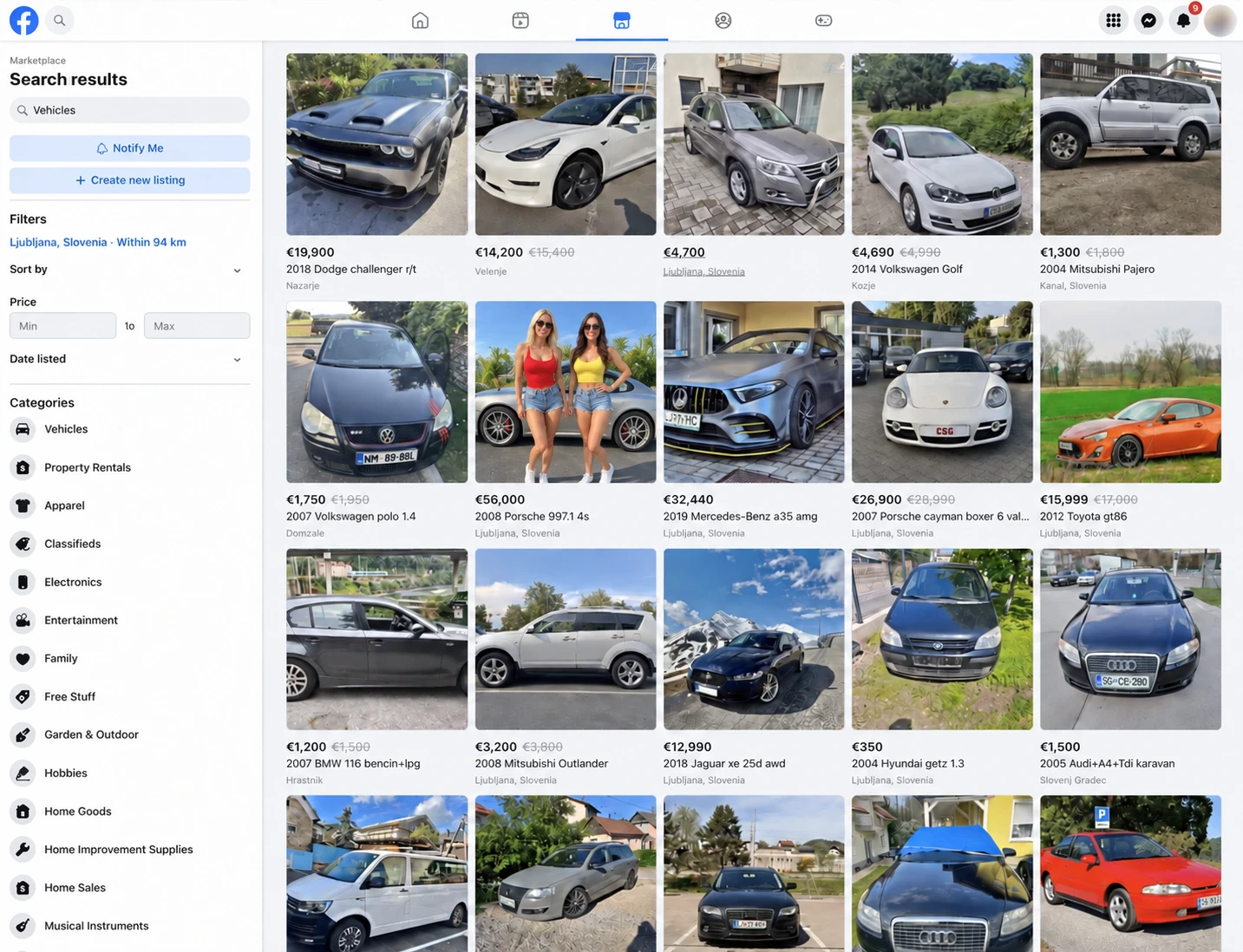The height and width of the screenshot is (952, 1243).
Task: Open the 2014 Volkswagen Golf photo
Action: (942, 144)
